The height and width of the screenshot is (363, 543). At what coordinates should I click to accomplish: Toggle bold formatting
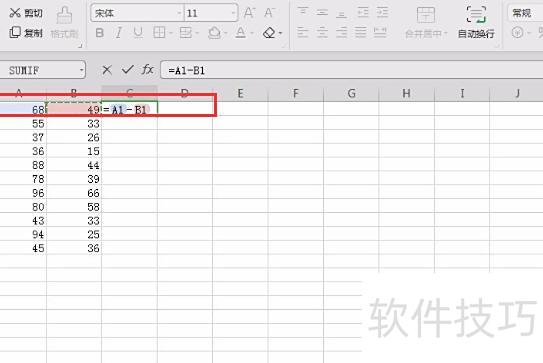point(100,33)
